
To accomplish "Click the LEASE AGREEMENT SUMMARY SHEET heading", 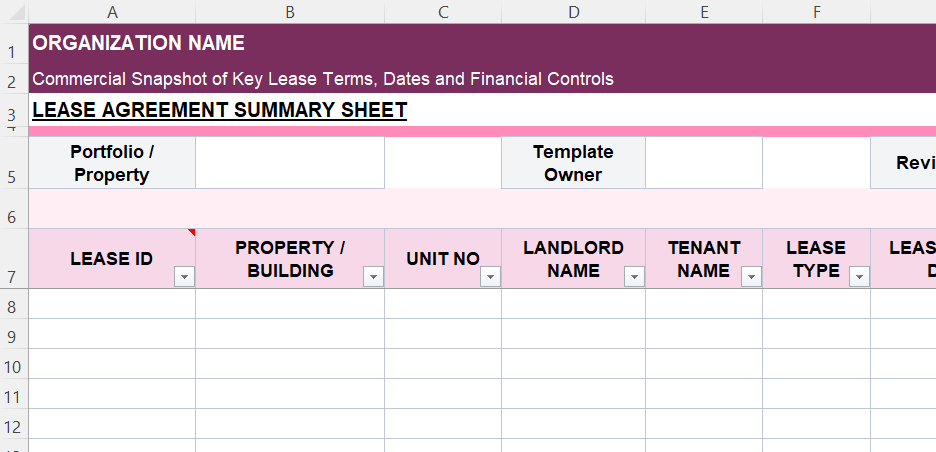I will (220, 110).
